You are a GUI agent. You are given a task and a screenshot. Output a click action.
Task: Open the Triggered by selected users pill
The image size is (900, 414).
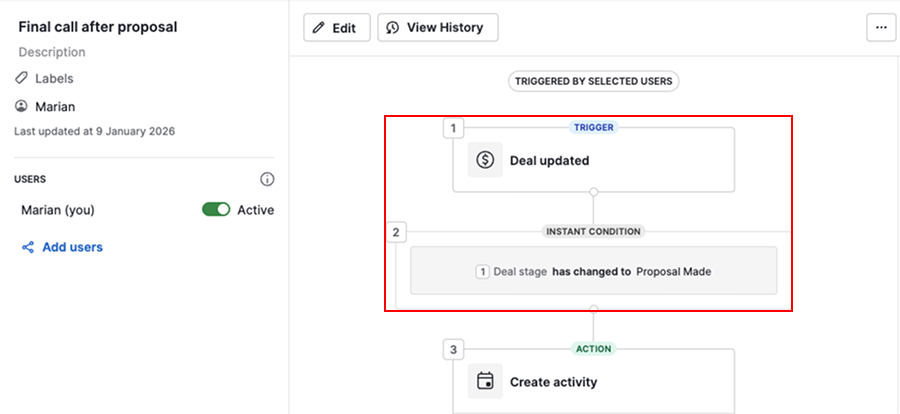pyautogui.click(x=593, y=81)
